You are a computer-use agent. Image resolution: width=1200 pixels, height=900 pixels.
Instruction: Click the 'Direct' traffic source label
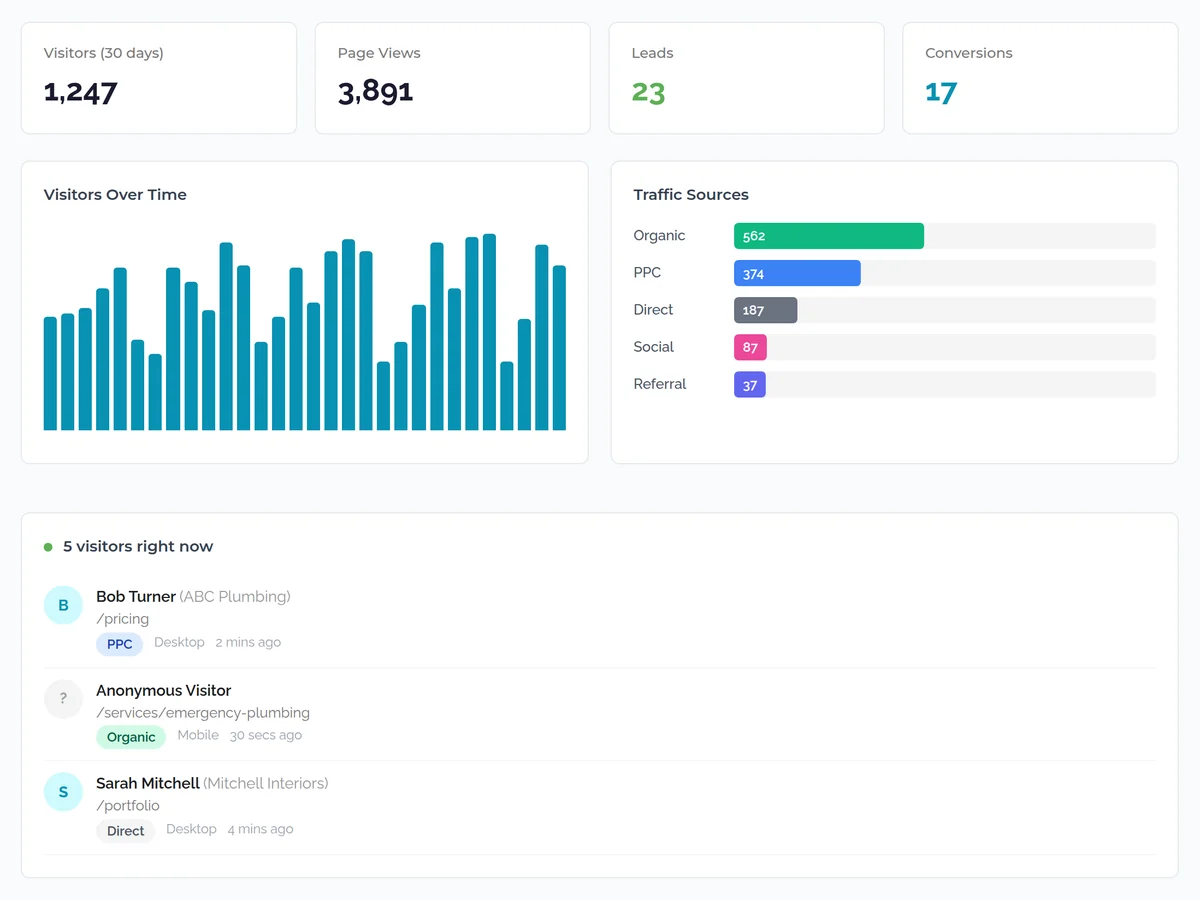(653, 310)
